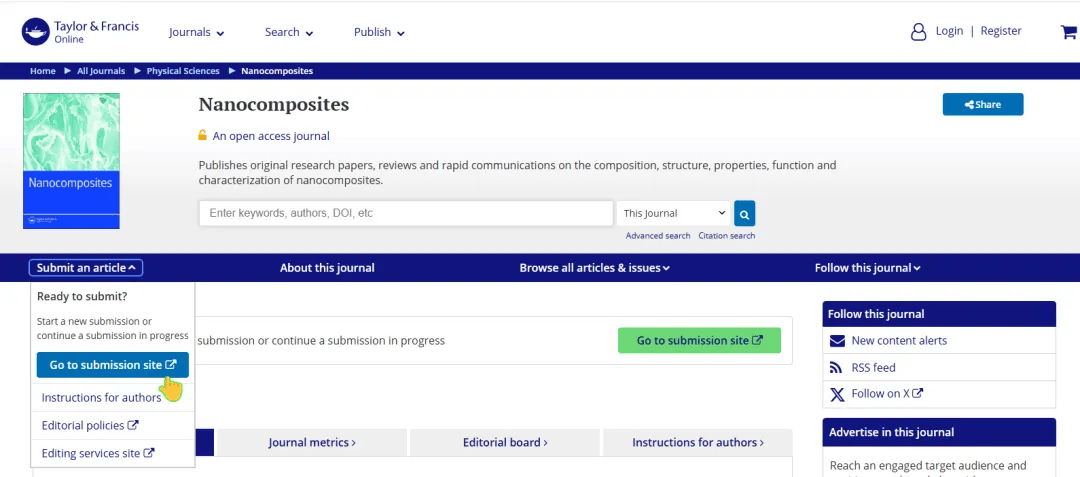The height and width of the screenshot is (477, 1080).
Task: Open New content alerts envelope icon
Action: [837, 341]
